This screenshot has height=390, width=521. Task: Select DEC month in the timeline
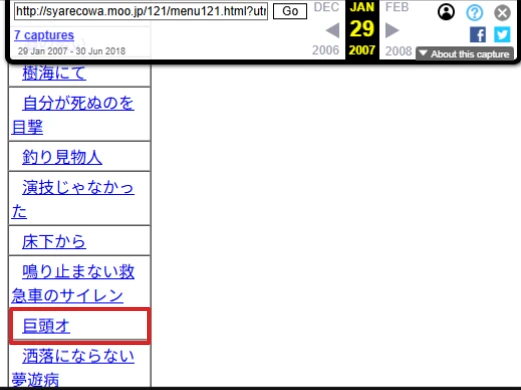(x=326, y=7)
